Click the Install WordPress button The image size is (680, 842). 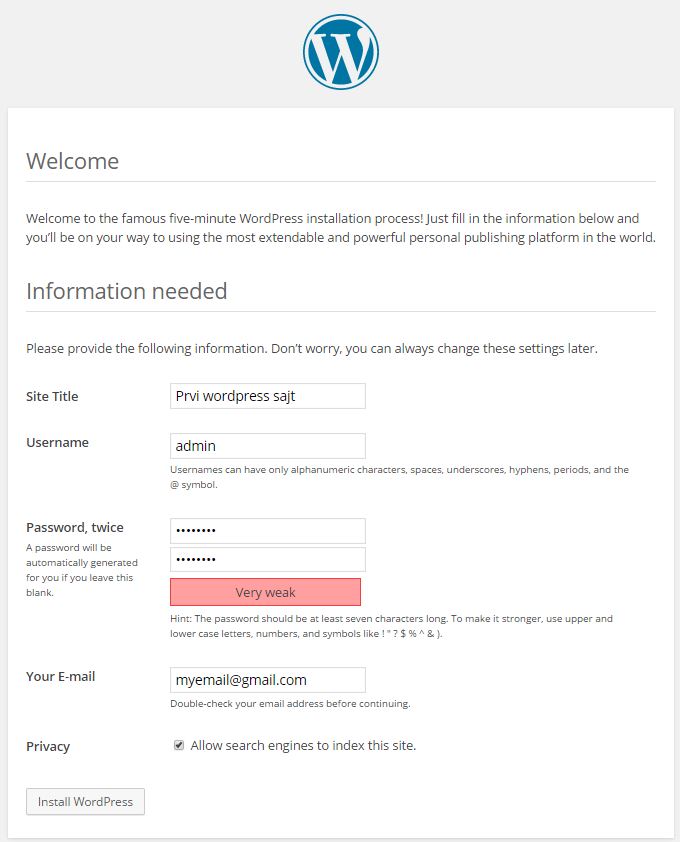tap(85, 801)
